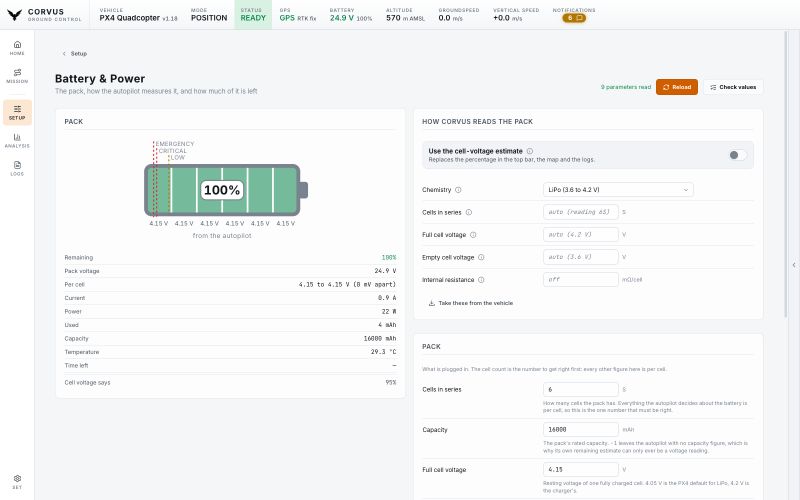Viewport: 800px width, 500px height.
Task: Click the Battery & Power heading
Action: pos(100,79)
